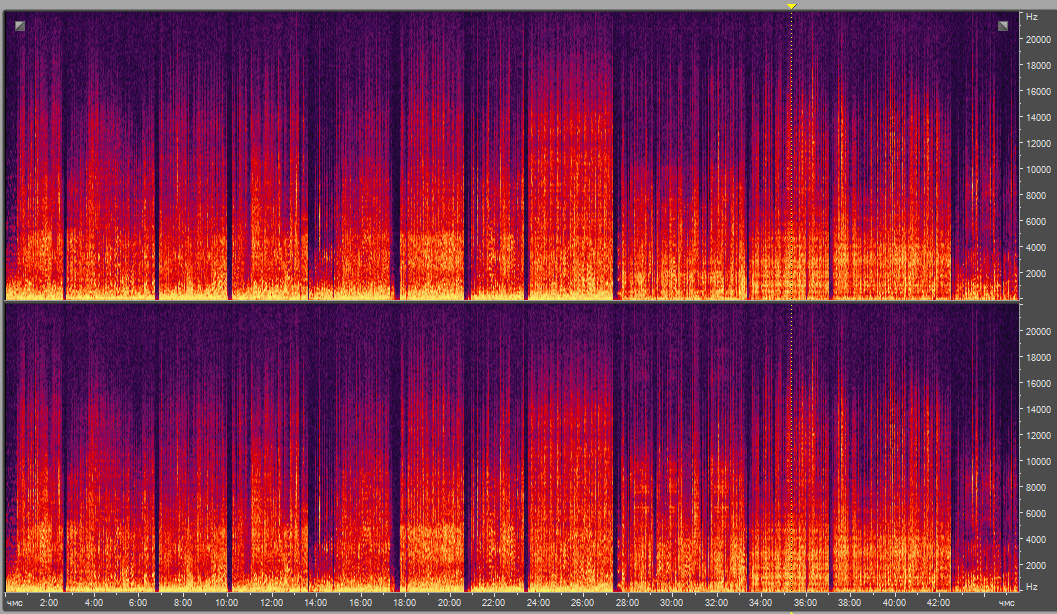
Task: Click the 42:00 mark on the time ruler
Action: point(938,604)
